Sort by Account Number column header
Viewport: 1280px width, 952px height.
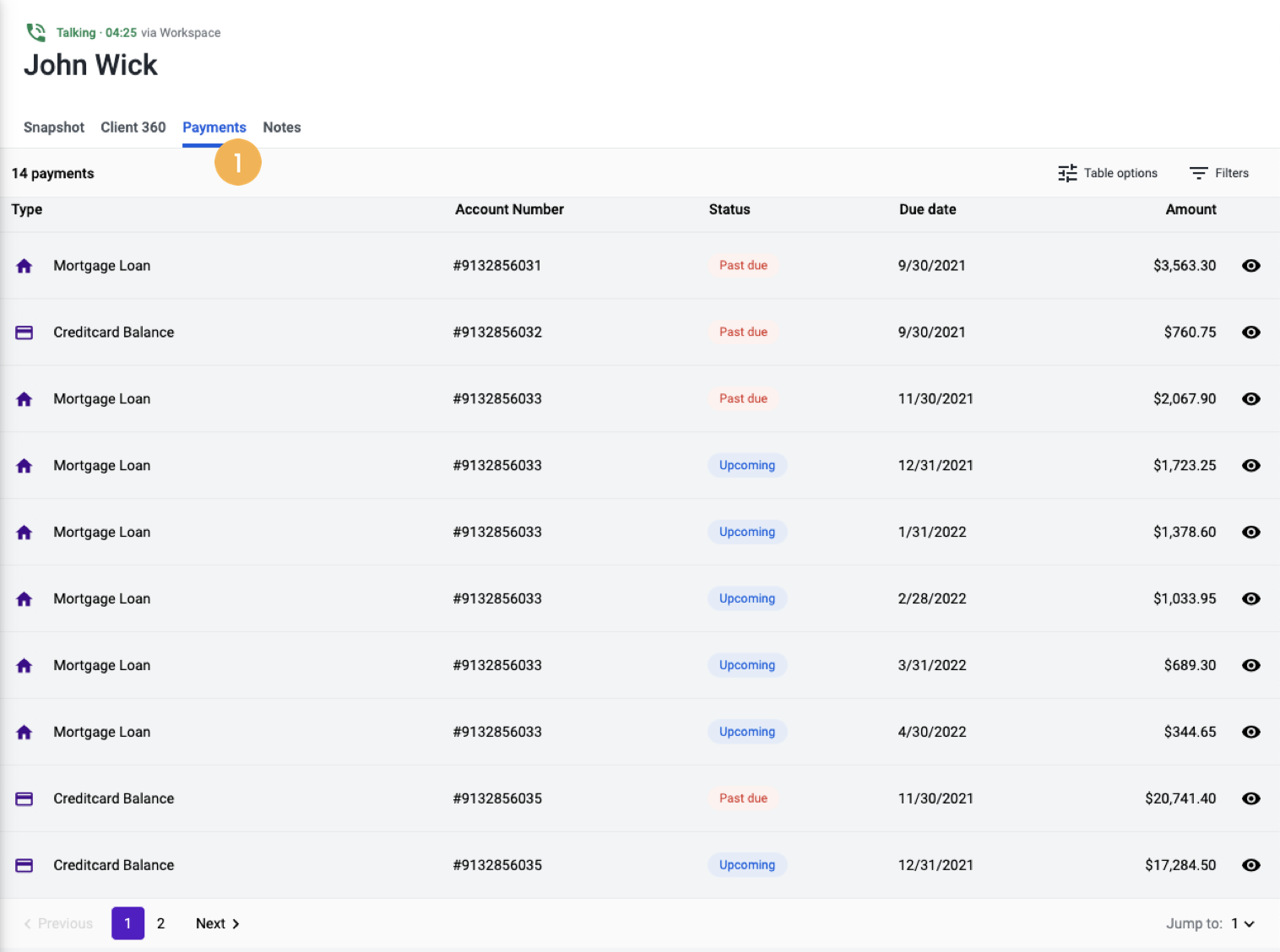(x=509, y=209)
